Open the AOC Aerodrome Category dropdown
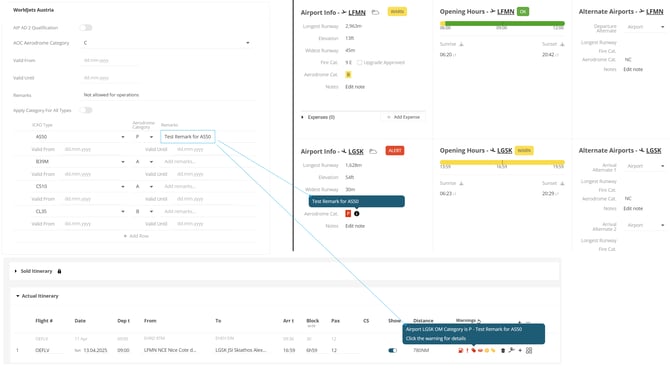The height and width of the screenshot is (375, 670). tap(167, 43)
